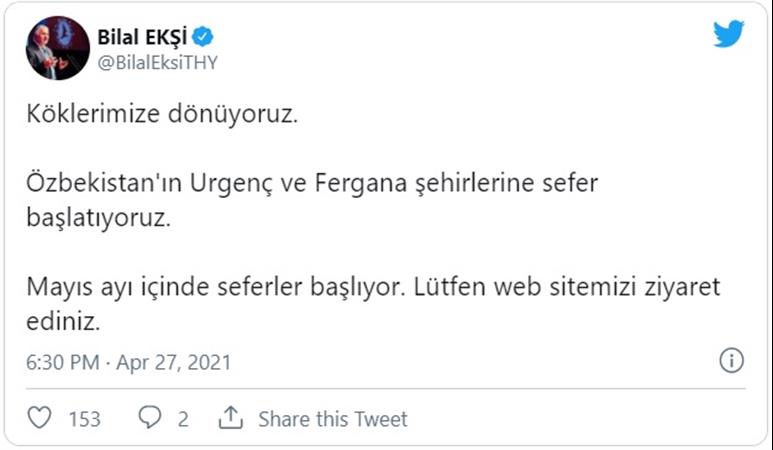Click the word "başlatıyoruz." in the tweet
Viewport: 773px width, 450px height.
(x=99, y=219)
